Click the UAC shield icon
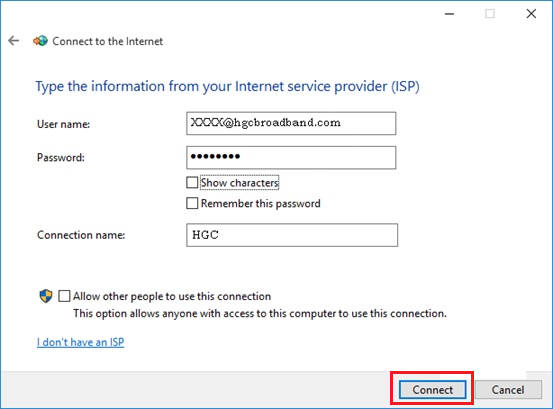The width and height of the screenshot is (553, 409). [46, 296]
